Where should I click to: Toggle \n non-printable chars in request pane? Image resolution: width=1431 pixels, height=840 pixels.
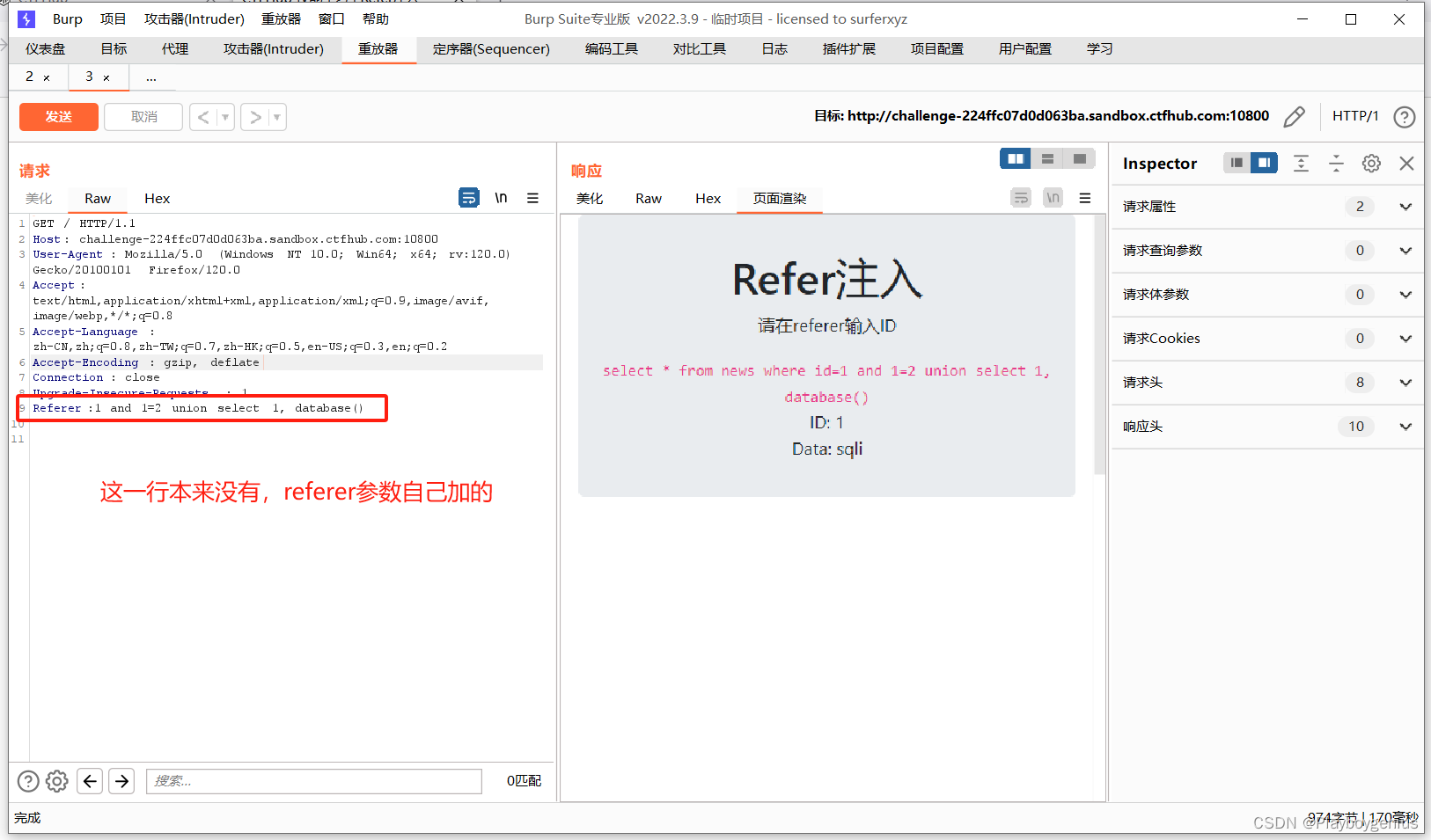[501, 198]
